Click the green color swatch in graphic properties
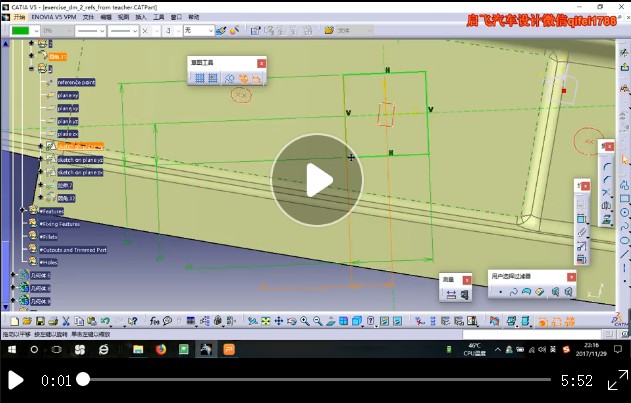The height and width of the screenshot is (403, 631). click(21, 31)
